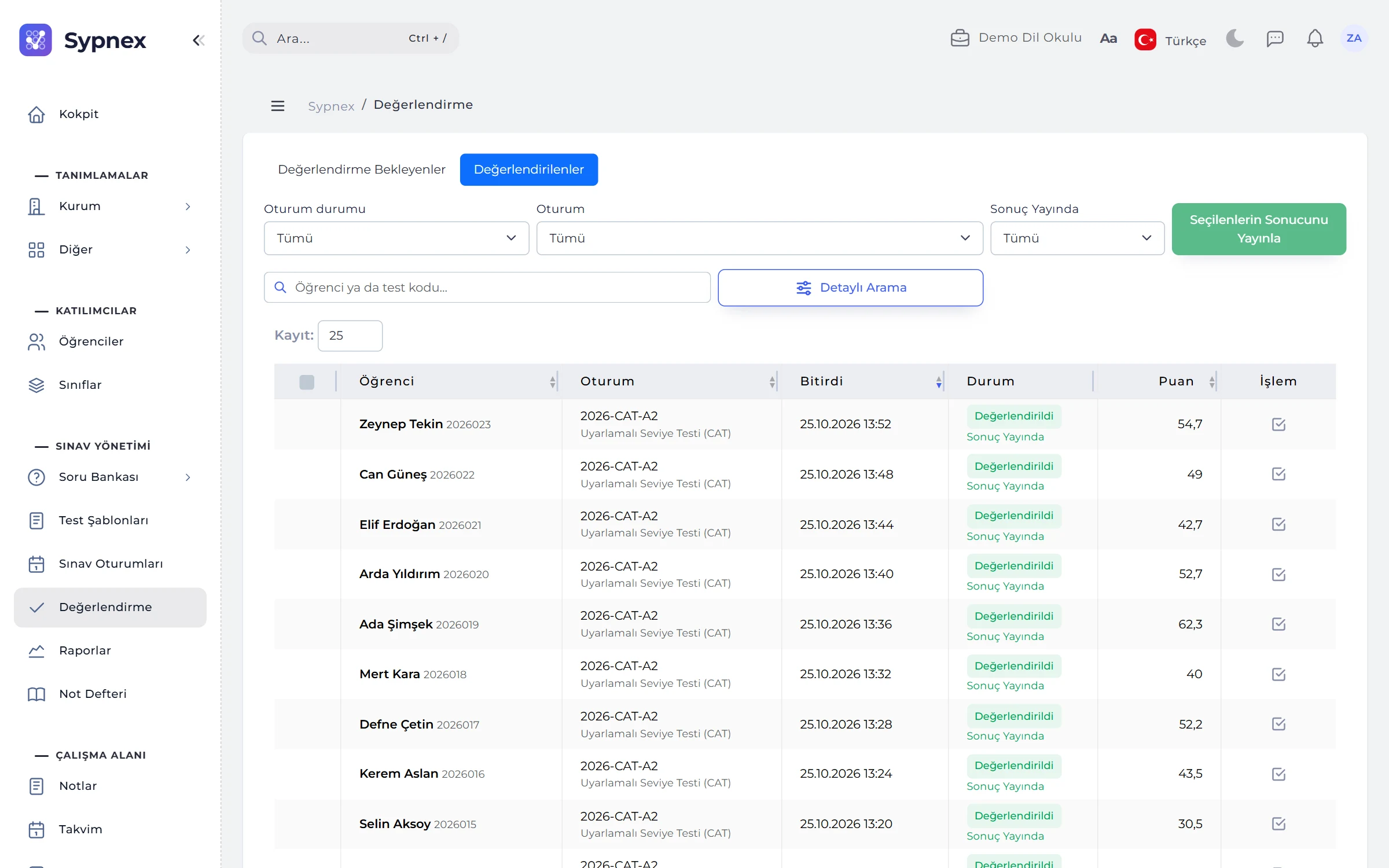Focus the Öğrenci ya da test kodu search field

pos(487,287)
